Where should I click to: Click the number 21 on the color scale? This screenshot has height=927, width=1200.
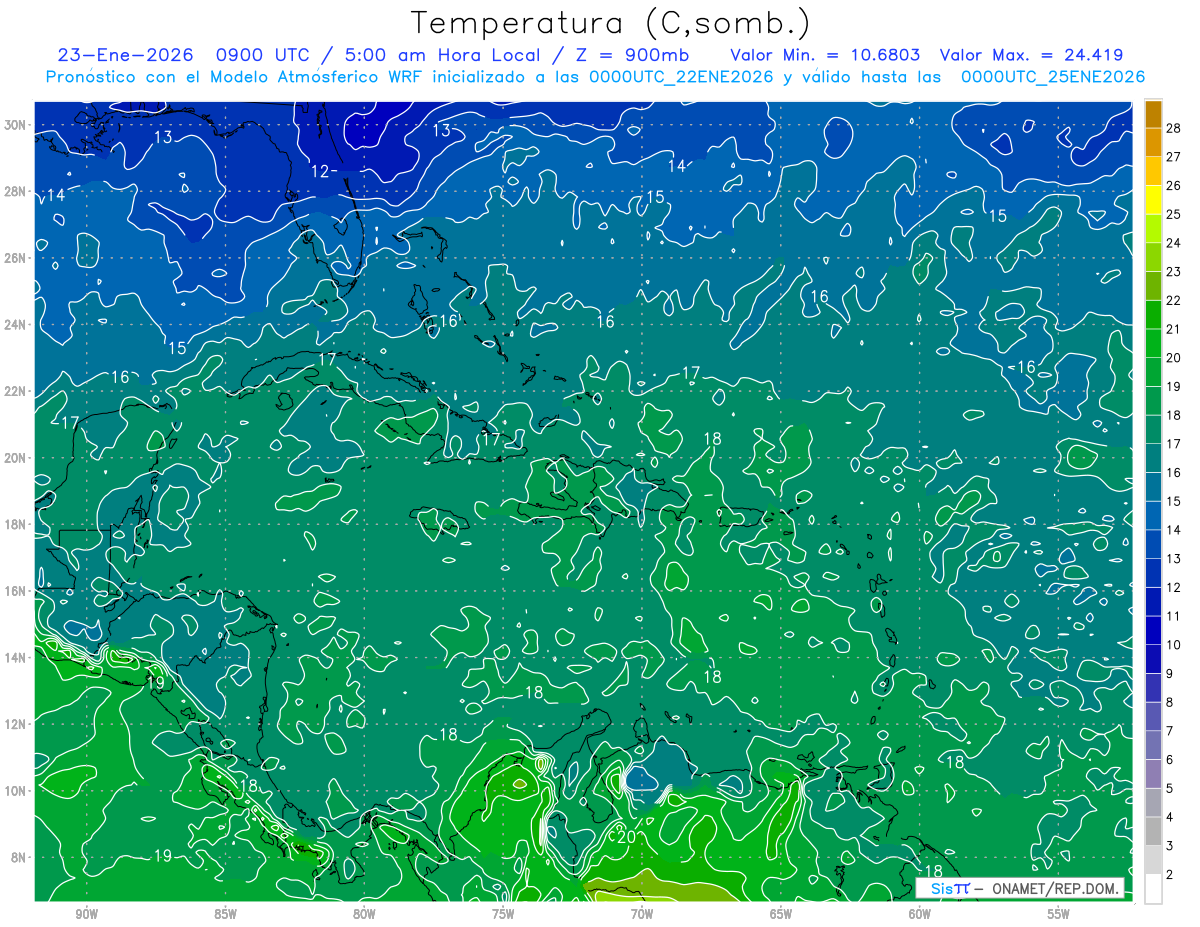[1173, 329]
